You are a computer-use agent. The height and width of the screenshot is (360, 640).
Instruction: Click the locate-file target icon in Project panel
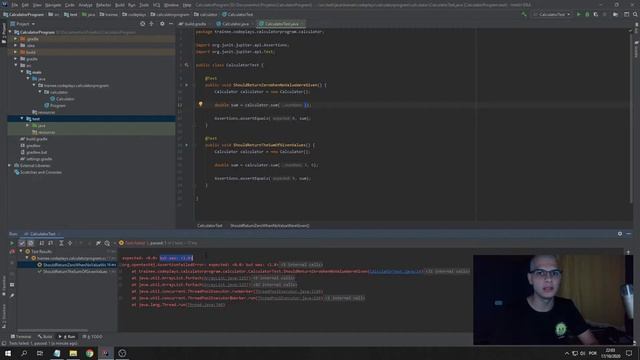tap(142, 24)
